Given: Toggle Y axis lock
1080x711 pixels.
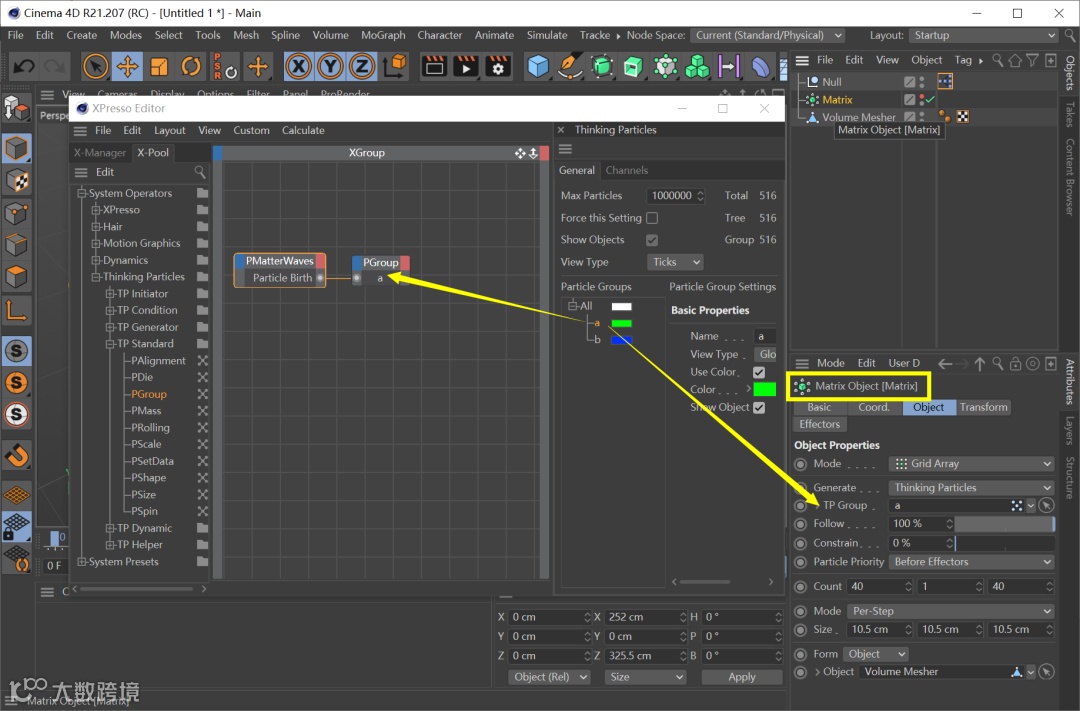Looking at the screenshot, I should [331, 67].
